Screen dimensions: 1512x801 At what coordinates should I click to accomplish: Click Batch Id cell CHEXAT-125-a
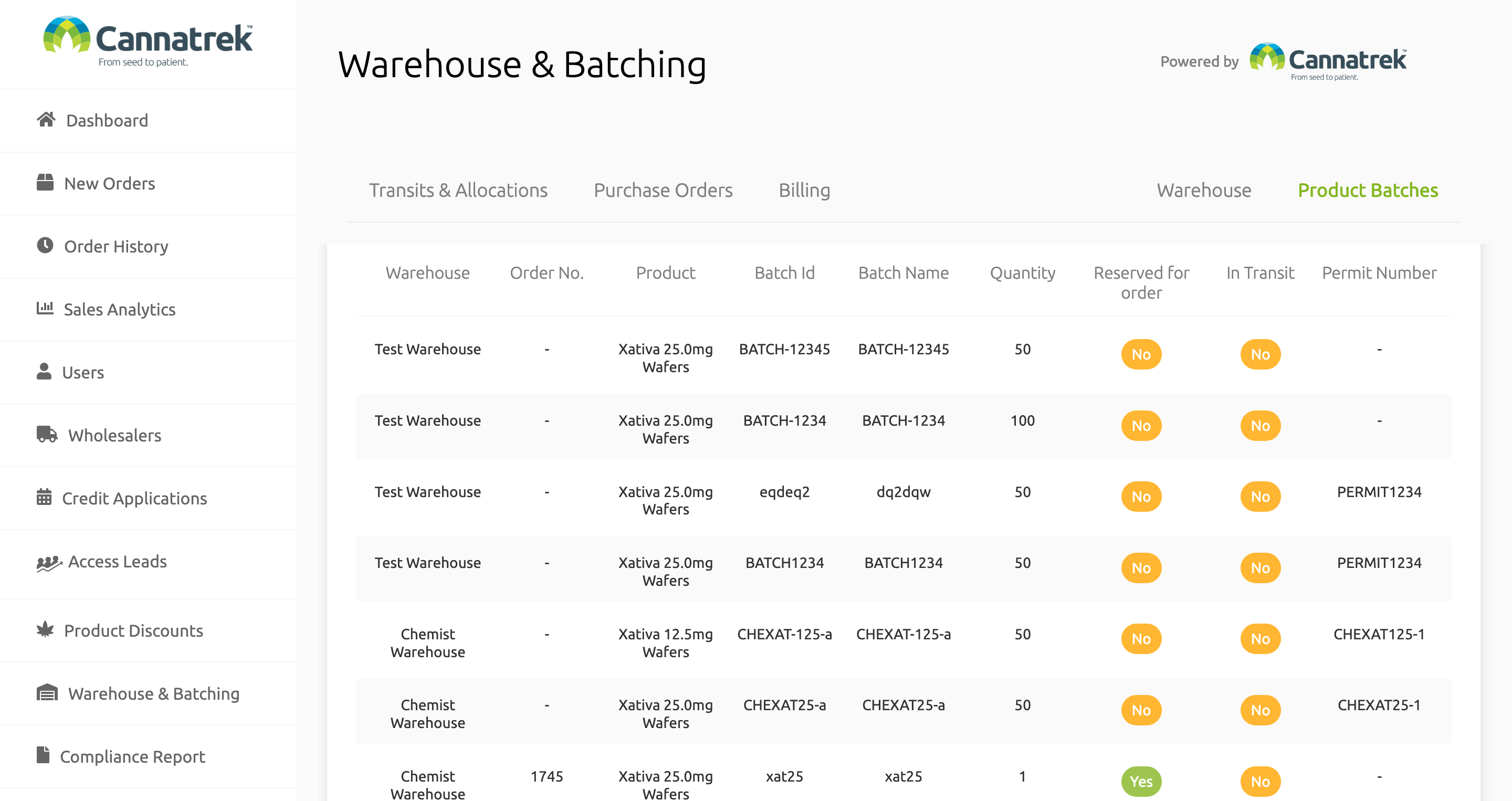click(784, 635)
